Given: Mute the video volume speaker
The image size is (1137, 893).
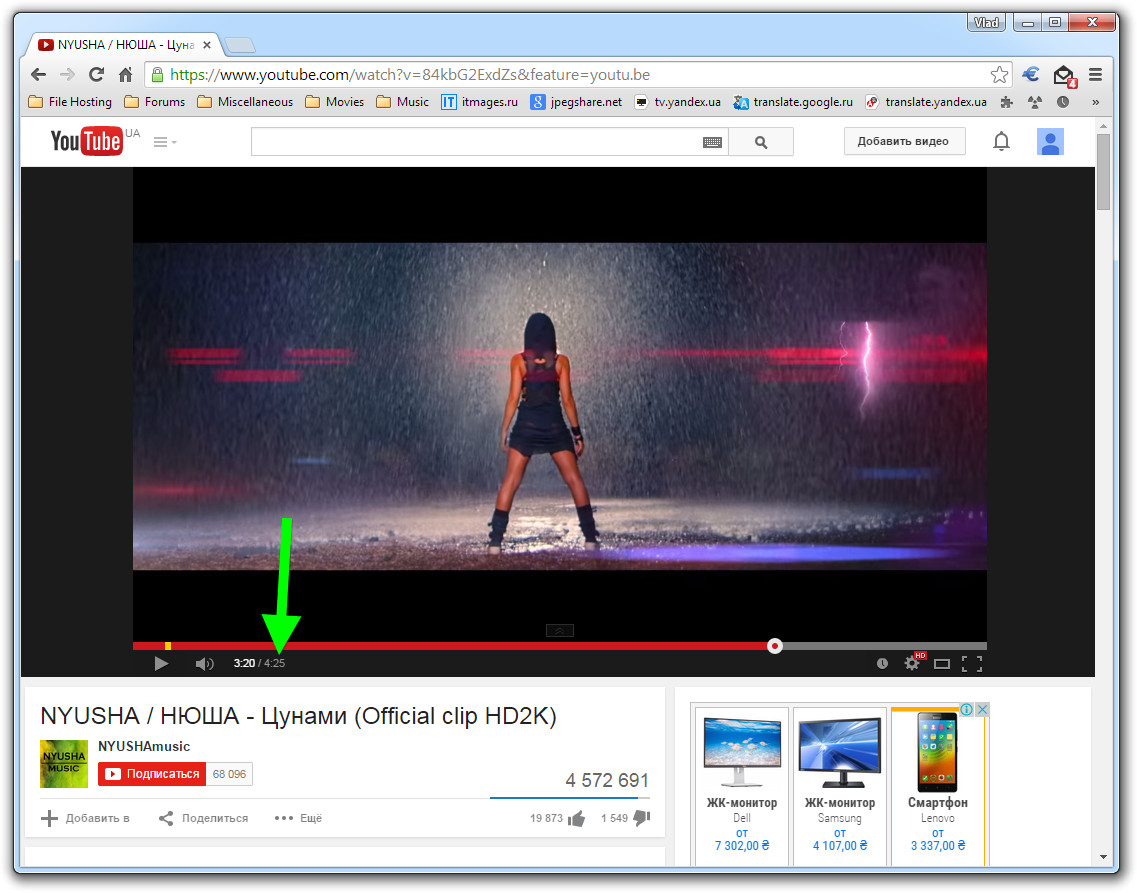Looking at the screenshot, I should (x=204, y=663).
